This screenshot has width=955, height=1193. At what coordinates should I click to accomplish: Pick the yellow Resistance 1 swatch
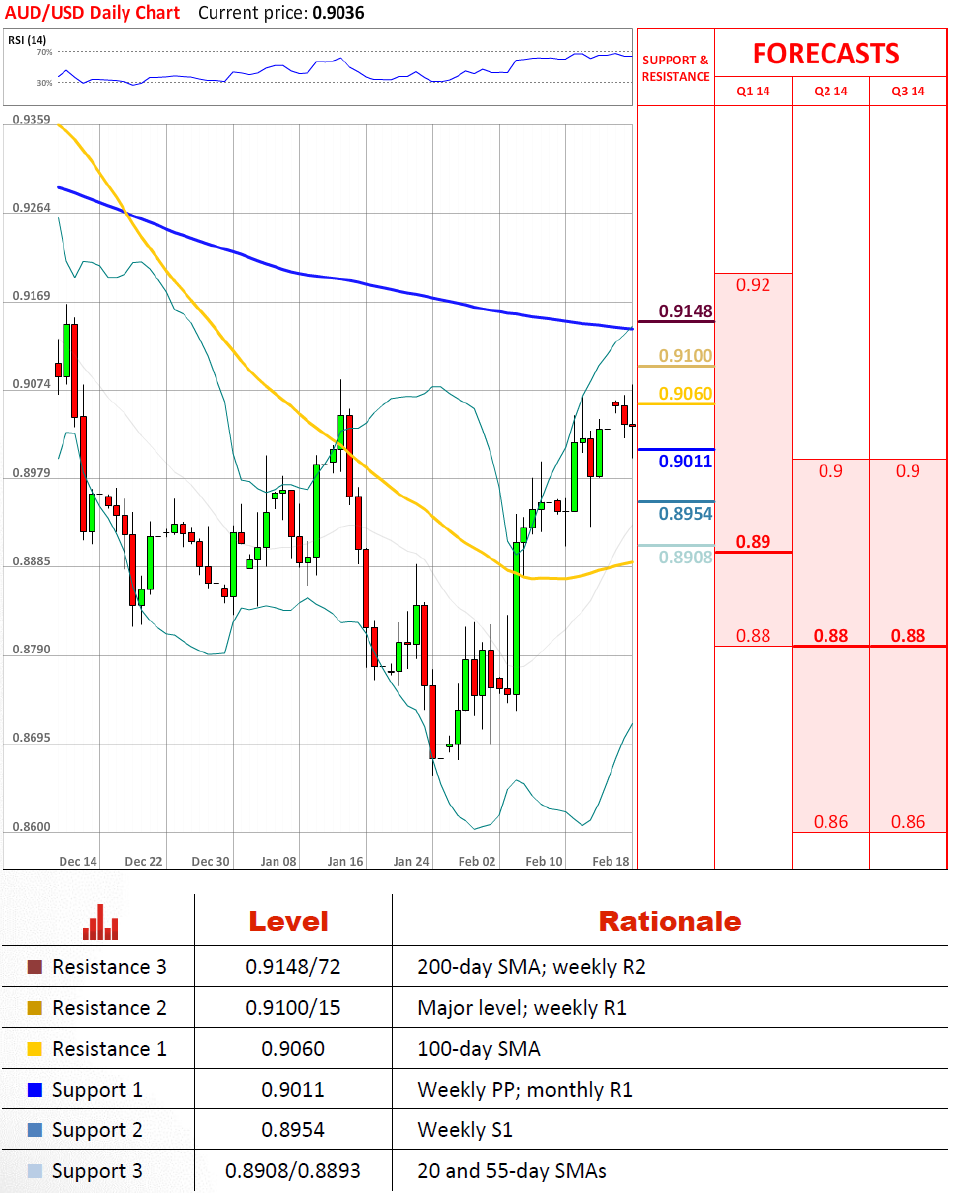pyautogui.click(x=35, y=1049)
